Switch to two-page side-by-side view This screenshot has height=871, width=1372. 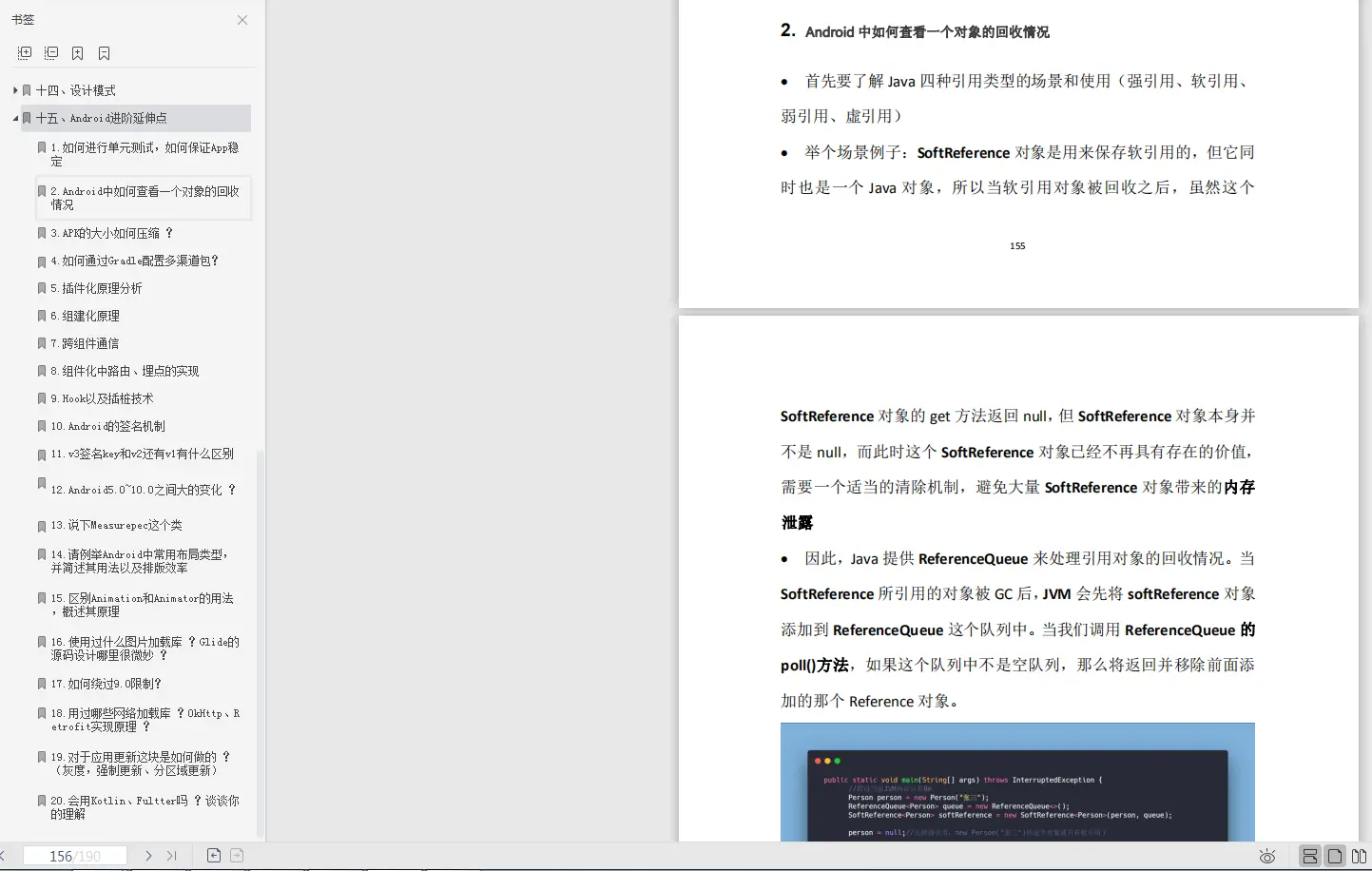coord(1360,856)
